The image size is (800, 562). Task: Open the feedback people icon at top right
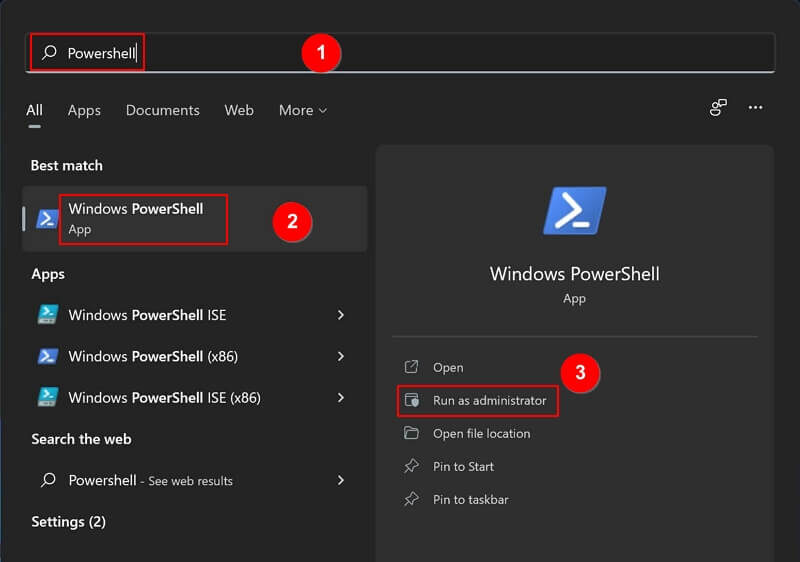click(718, 108)
